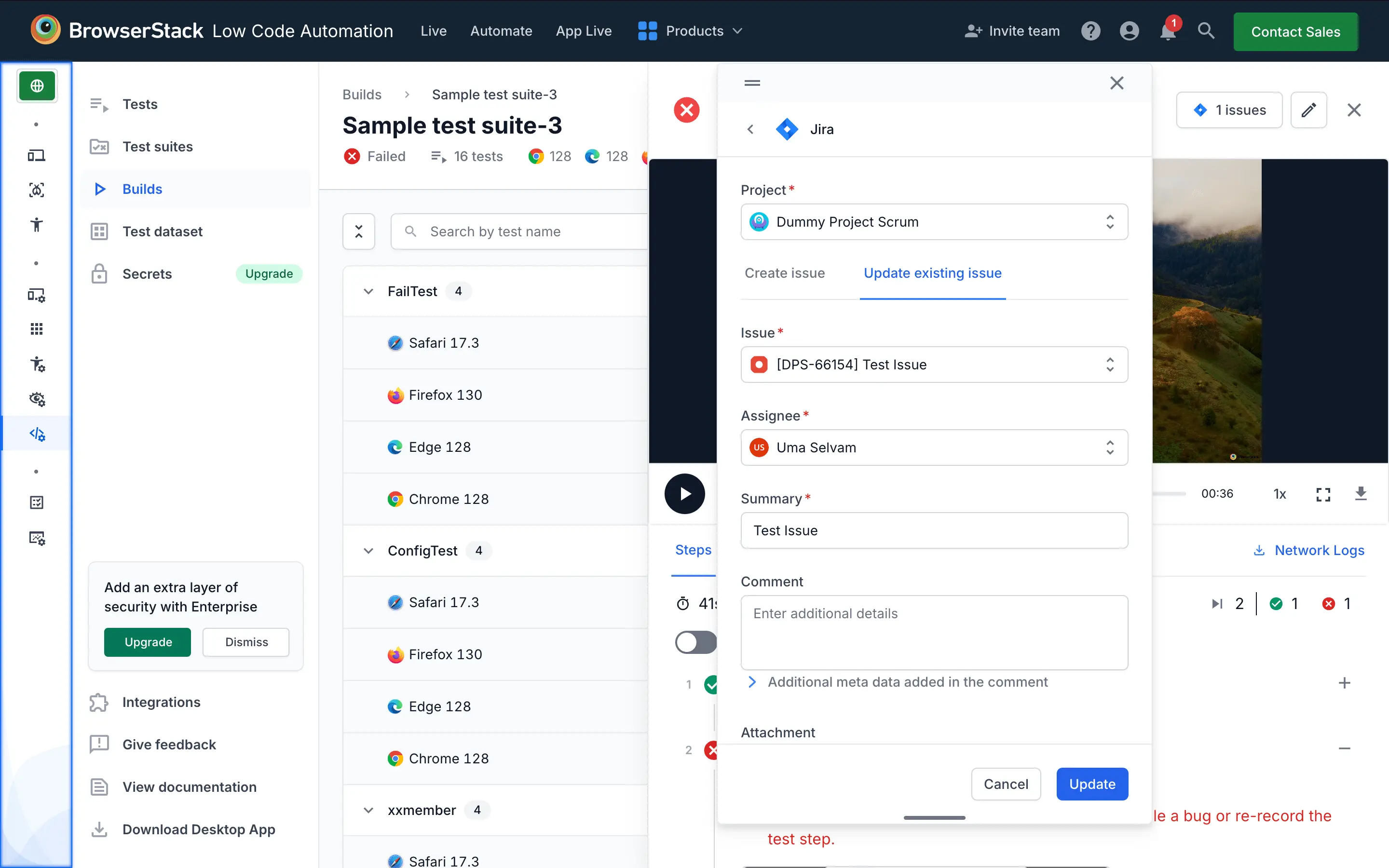Expand additional meta data section
The image size is (1389, 868).
tap(752, 682)
